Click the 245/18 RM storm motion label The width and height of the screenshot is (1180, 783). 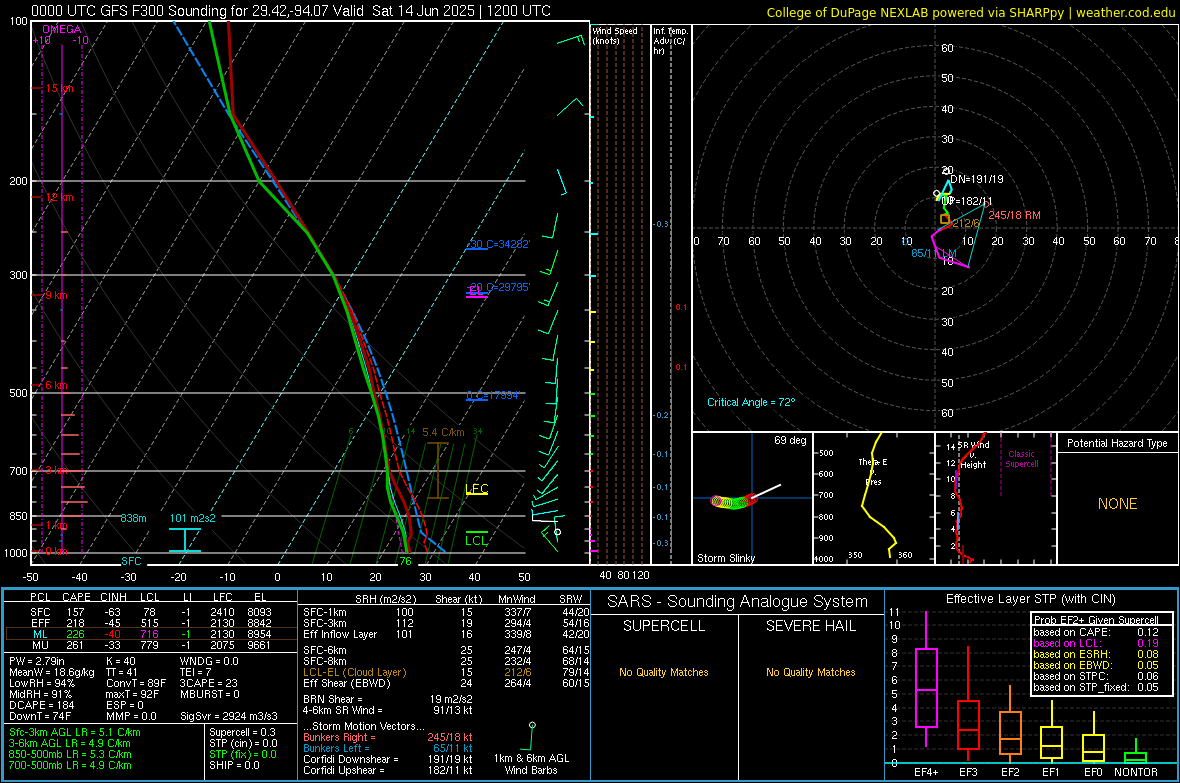pos(1014,215)
